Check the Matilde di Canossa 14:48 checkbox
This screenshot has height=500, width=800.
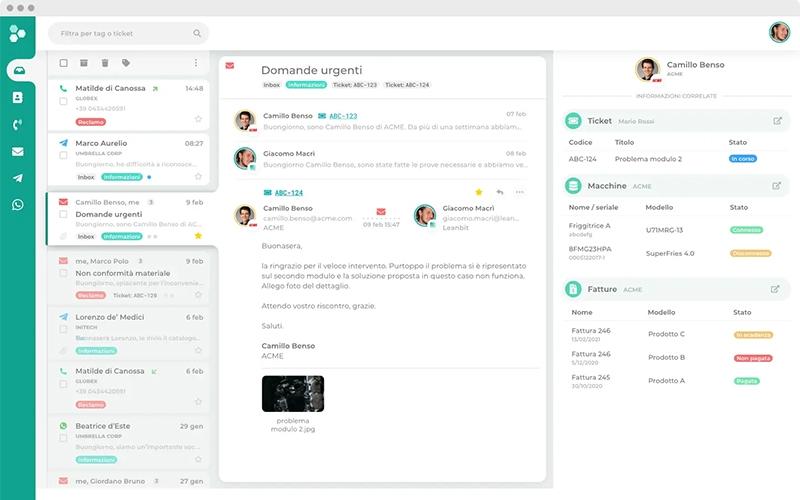tap(63, 101)
